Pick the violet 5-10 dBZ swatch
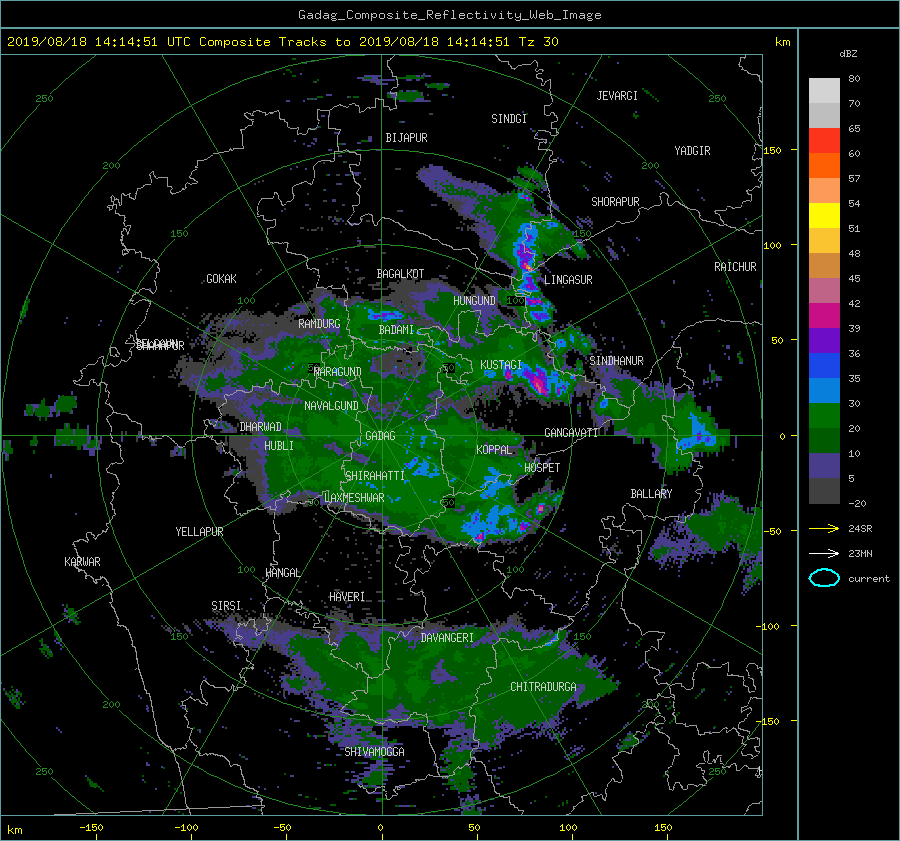900x841 pixels. tap(824, 466)
